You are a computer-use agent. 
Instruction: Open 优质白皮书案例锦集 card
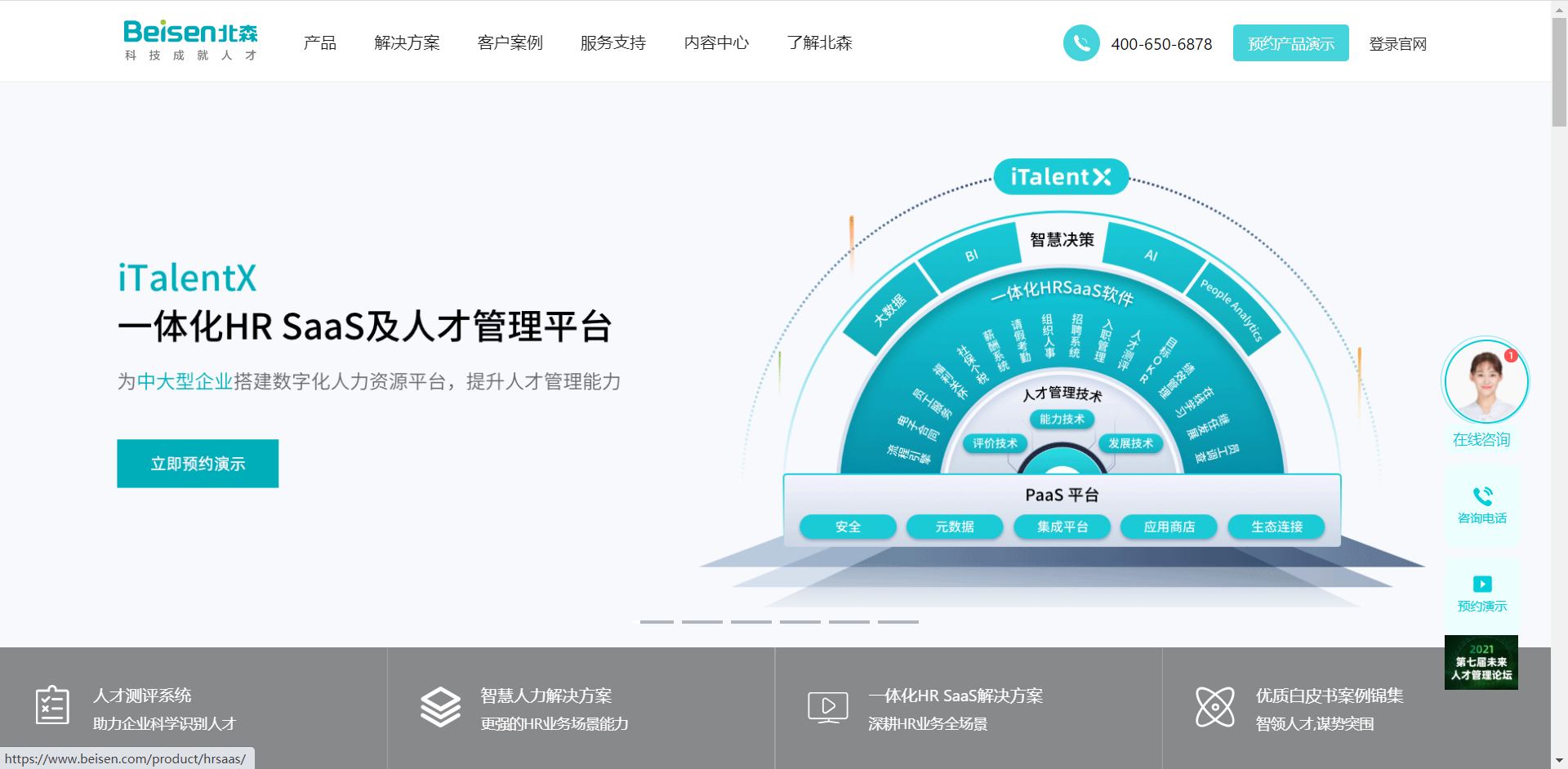1356,709
